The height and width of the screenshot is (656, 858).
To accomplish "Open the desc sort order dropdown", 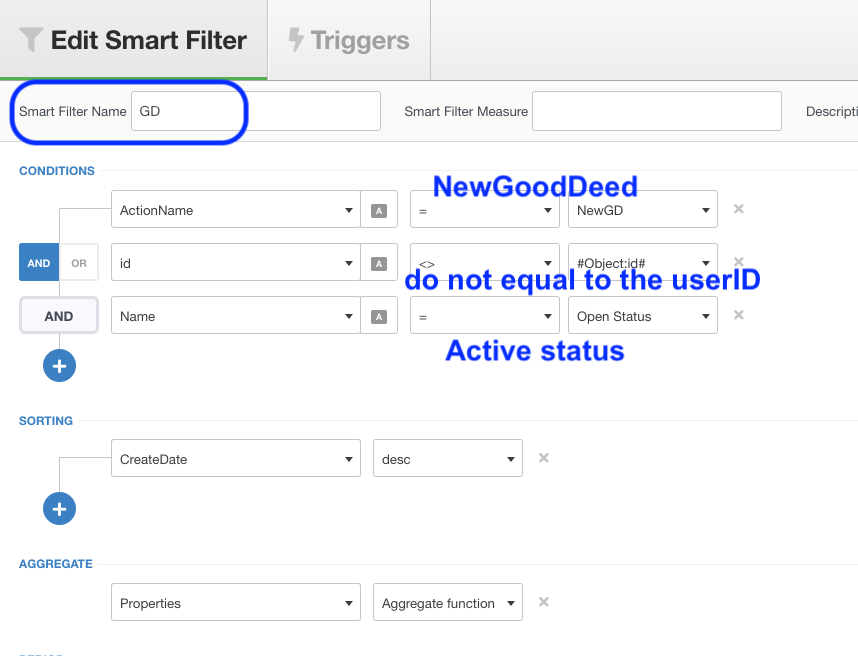I will [448, 458].
